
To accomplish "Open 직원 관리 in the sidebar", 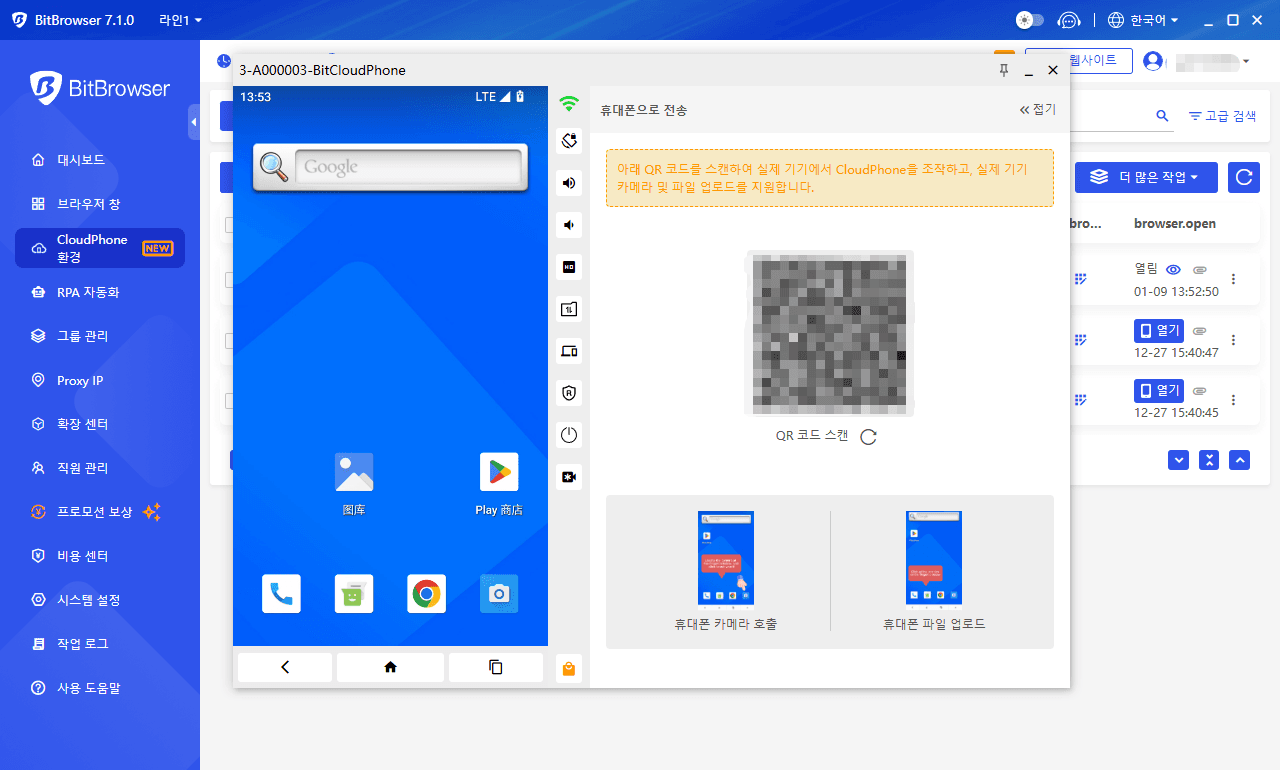I will [x=100, y=468].
